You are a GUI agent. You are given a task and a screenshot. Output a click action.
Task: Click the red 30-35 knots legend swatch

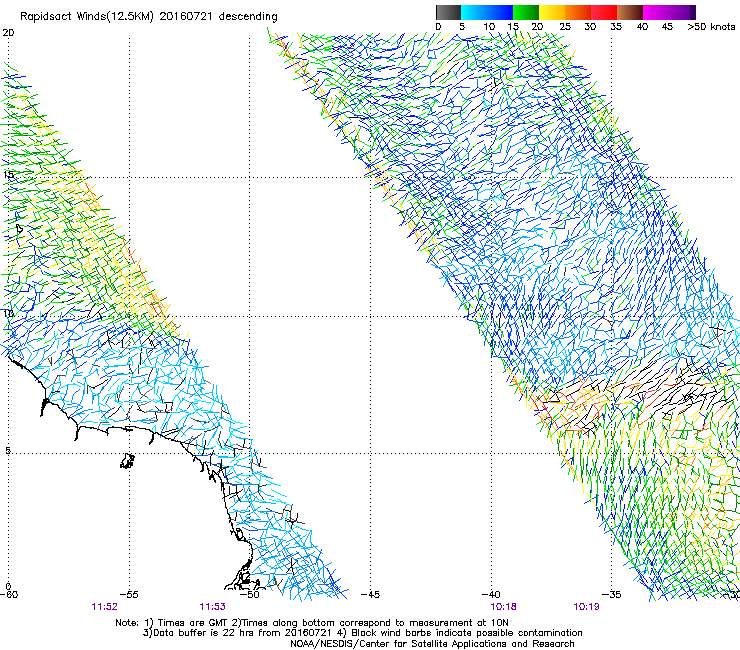[x=604, y=12]
